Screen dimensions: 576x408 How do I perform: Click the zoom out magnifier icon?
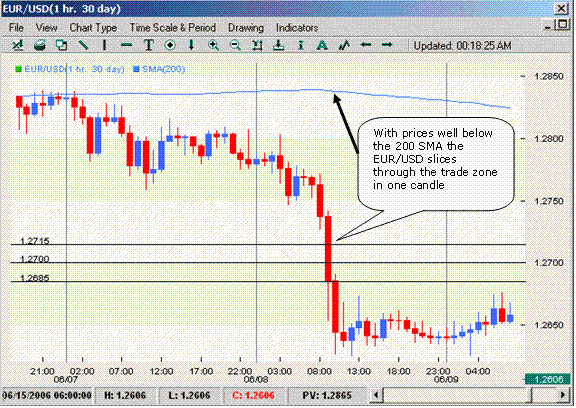(235, 45)
